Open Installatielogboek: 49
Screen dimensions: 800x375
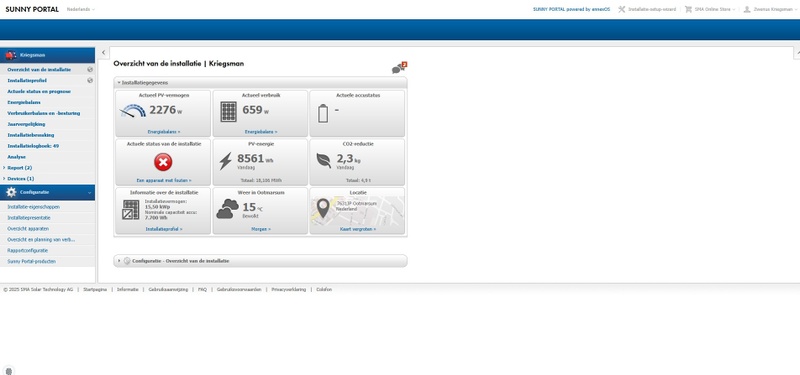pyautogui.click(x=33, y=146)
